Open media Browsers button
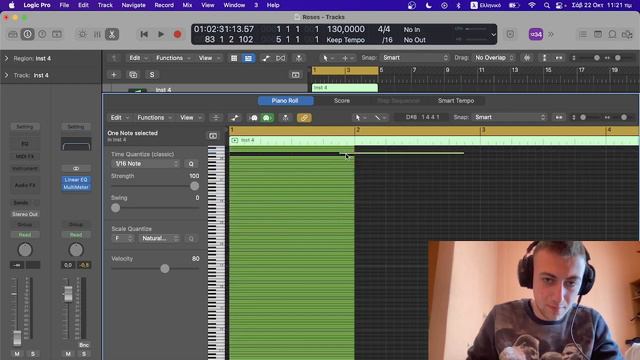 (627, 34)
